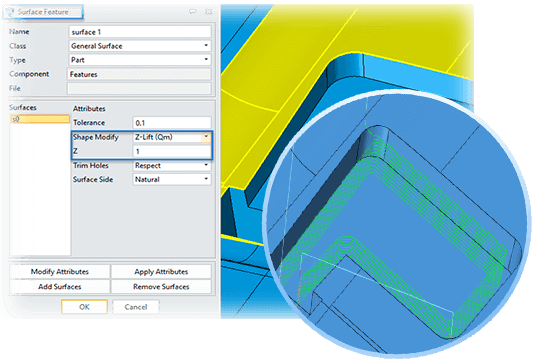Click the Add Surfaces button

click(x=60, y=287)
